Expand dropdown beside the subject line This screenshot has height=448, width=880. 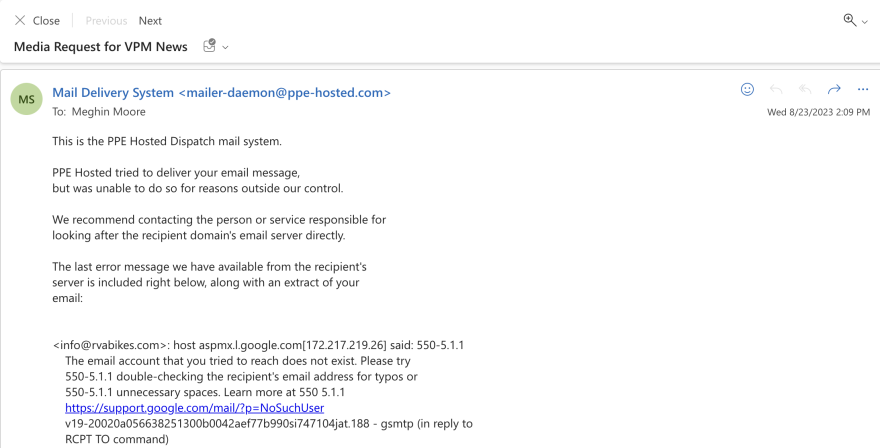225,47
